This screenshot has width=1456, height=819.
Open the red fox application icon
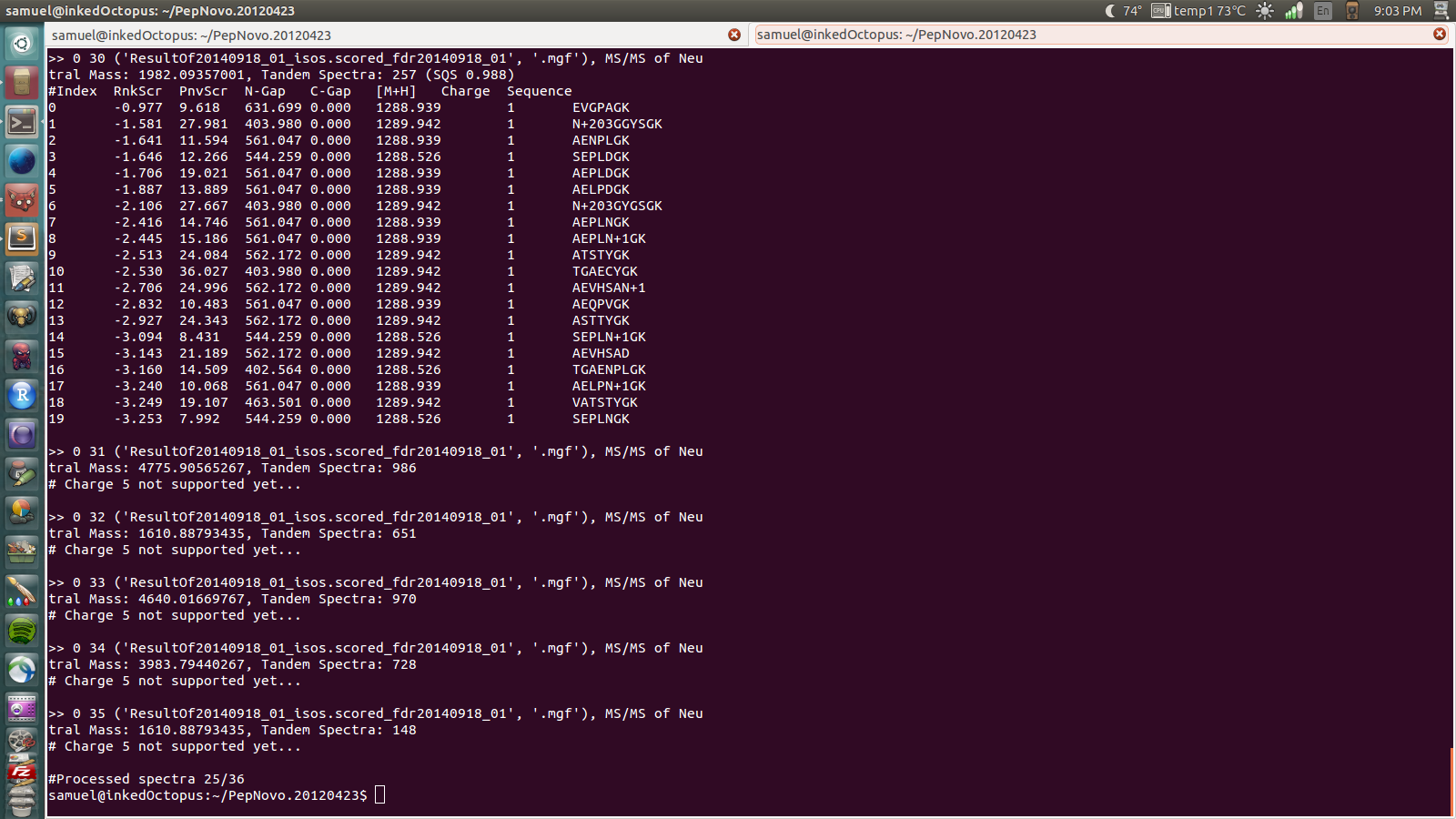point(22,199)
